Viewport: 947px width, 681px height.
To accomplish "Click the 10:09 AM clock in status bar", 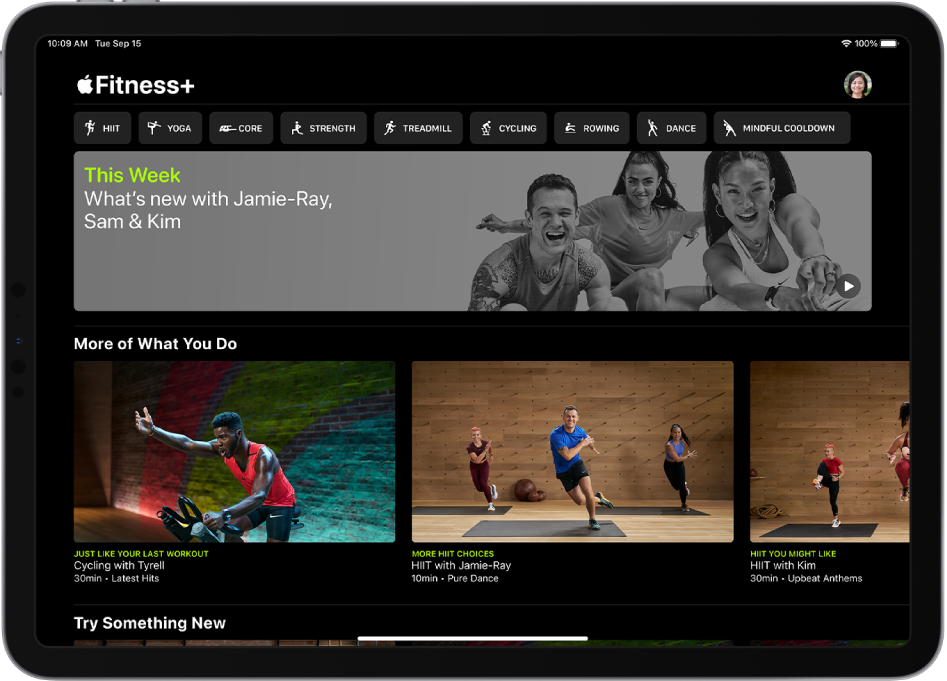I will [x=68, y=43].
